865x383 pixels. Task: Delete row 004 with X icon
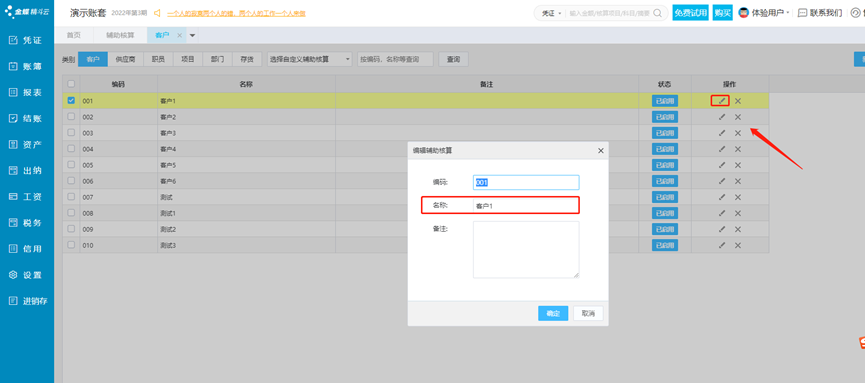pos(738,149)
